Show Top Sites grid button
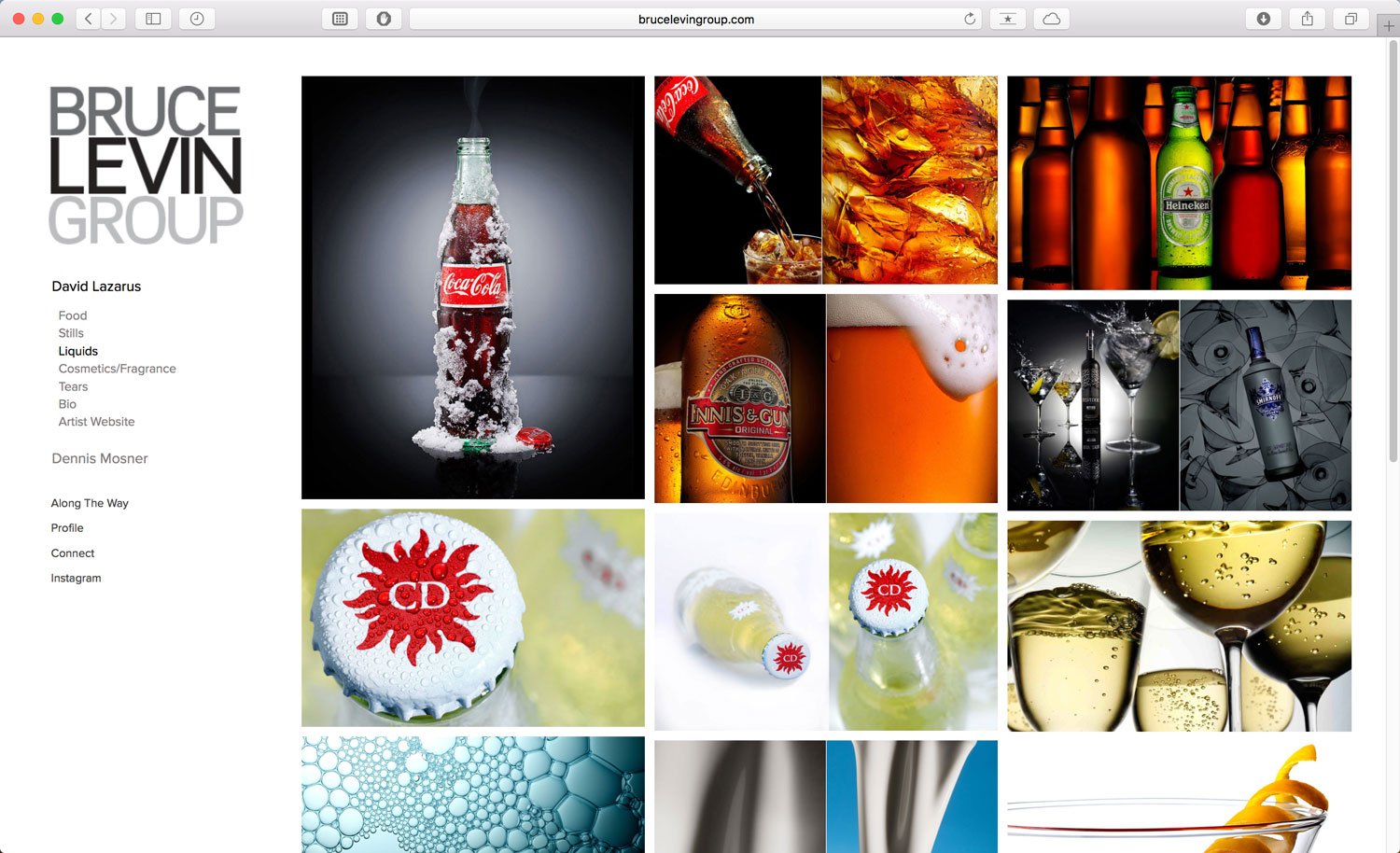Viewport: 1400px width, 853px height. pyautogui.click(x=340, y=19)
